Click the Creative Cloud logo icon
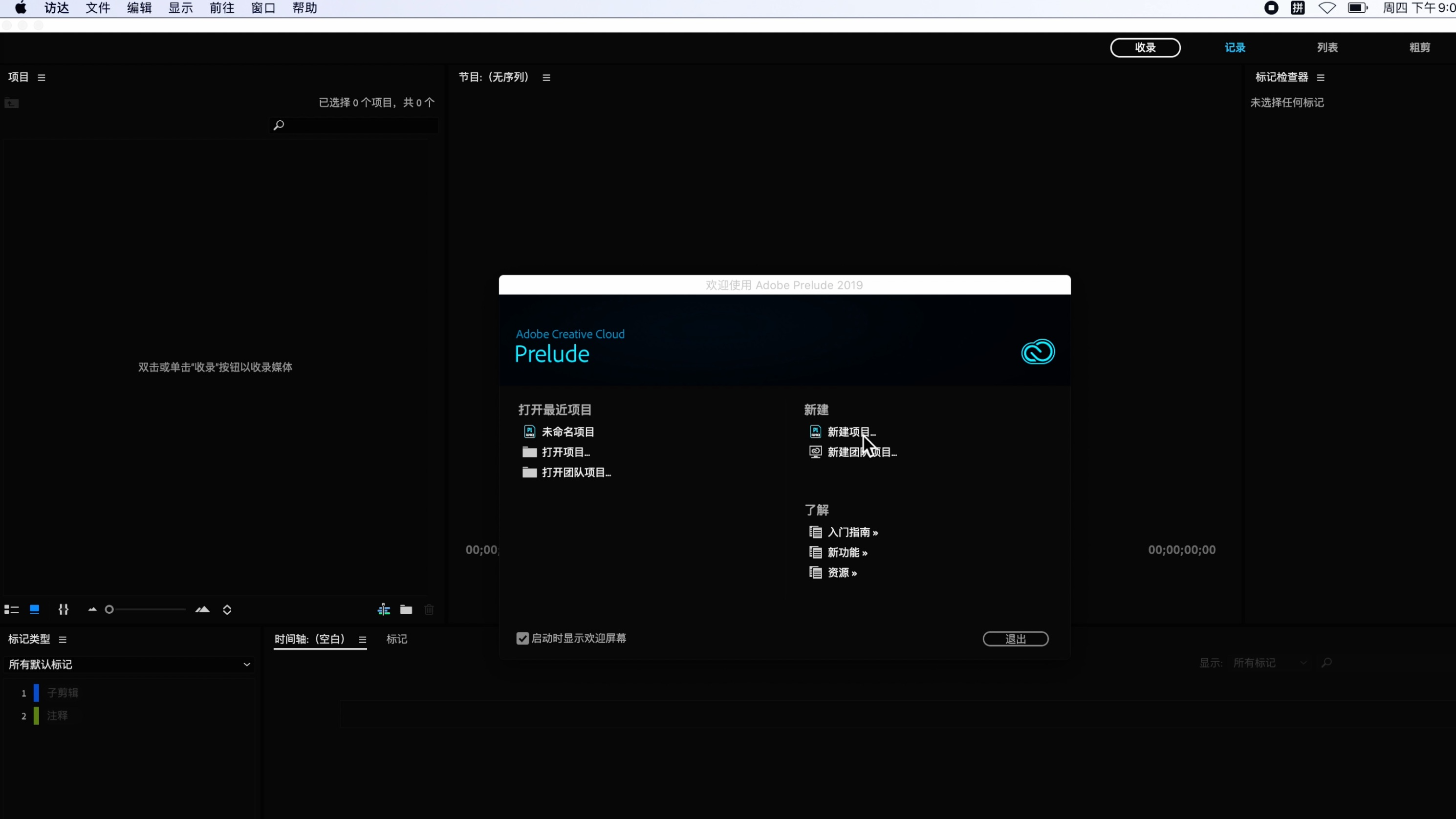This screenshot has width=1456, height=819. pos(1038,351)
